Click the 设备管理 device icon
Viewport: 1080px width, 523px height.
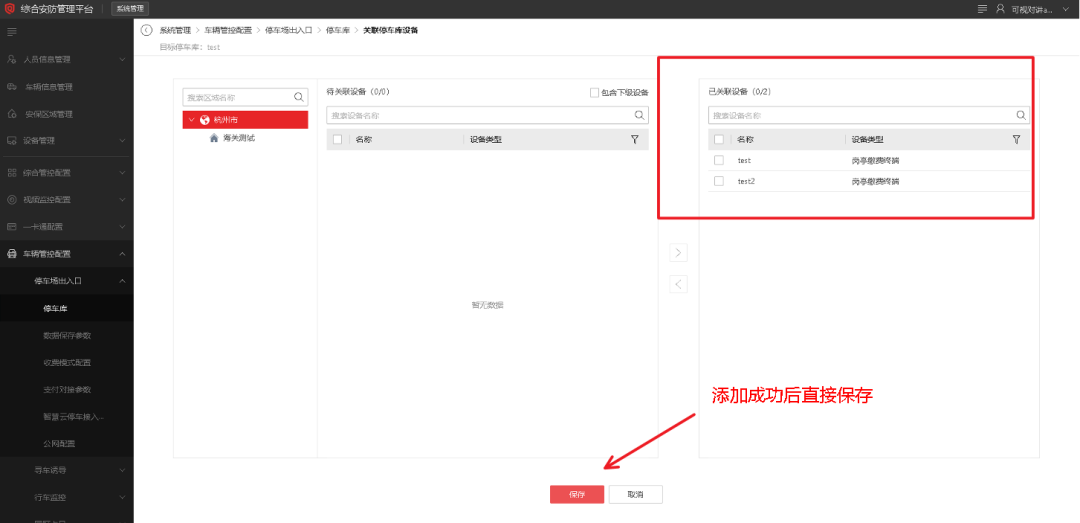point(12,141)
